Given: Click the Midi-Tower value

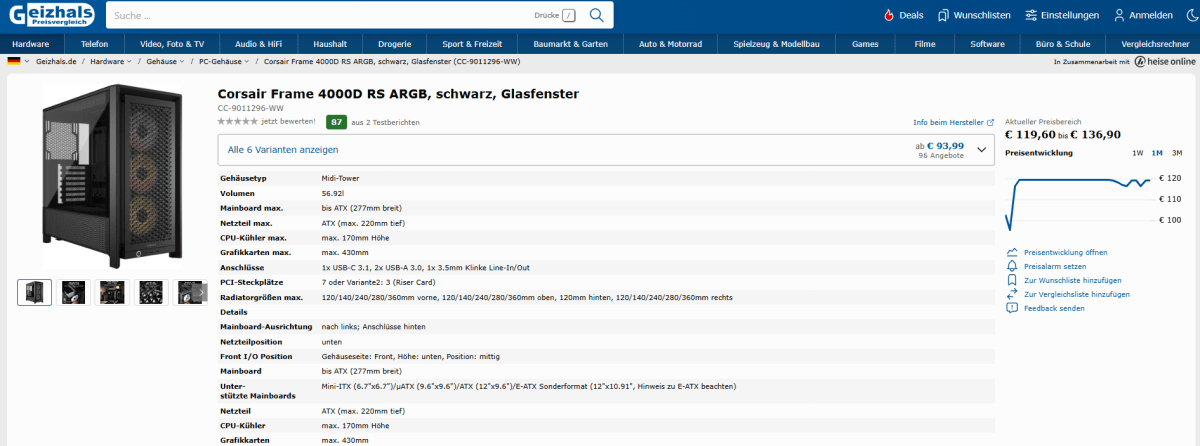Looking at the screenshot, I should pos(341,177).
